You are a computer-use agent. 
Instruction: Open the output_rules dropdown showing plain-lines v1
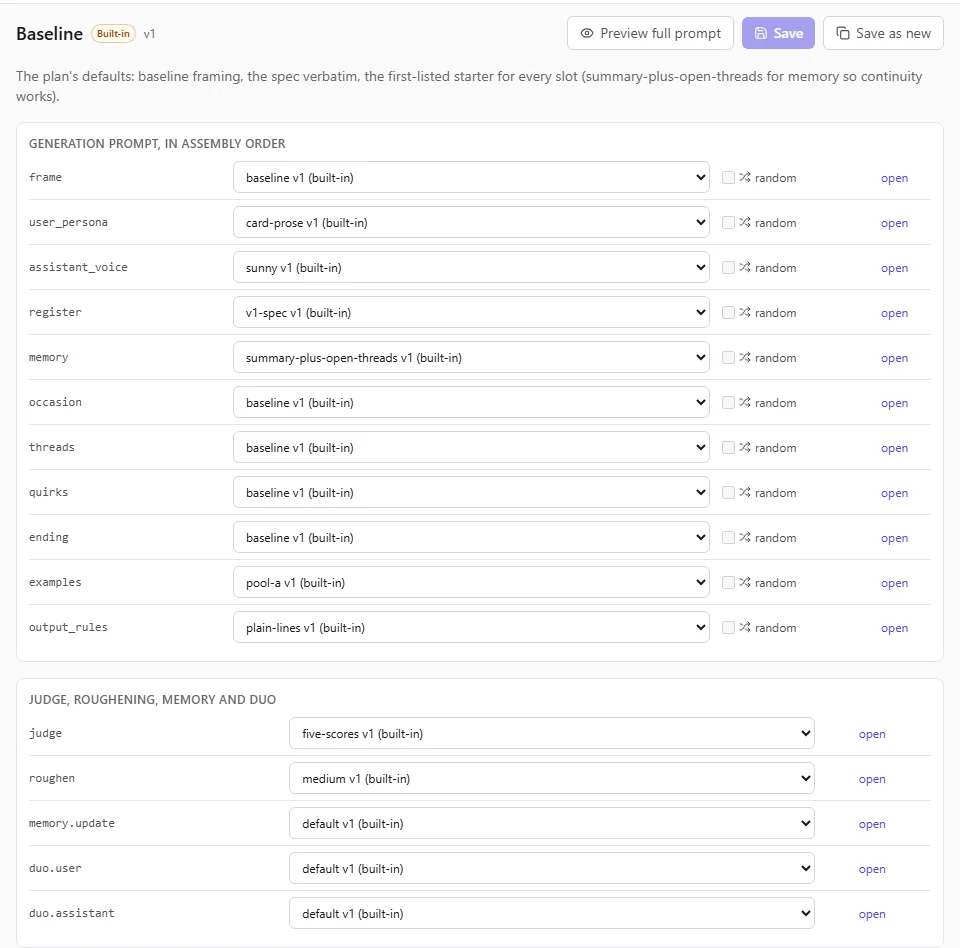pyautogui.click(x=471, y=628)
